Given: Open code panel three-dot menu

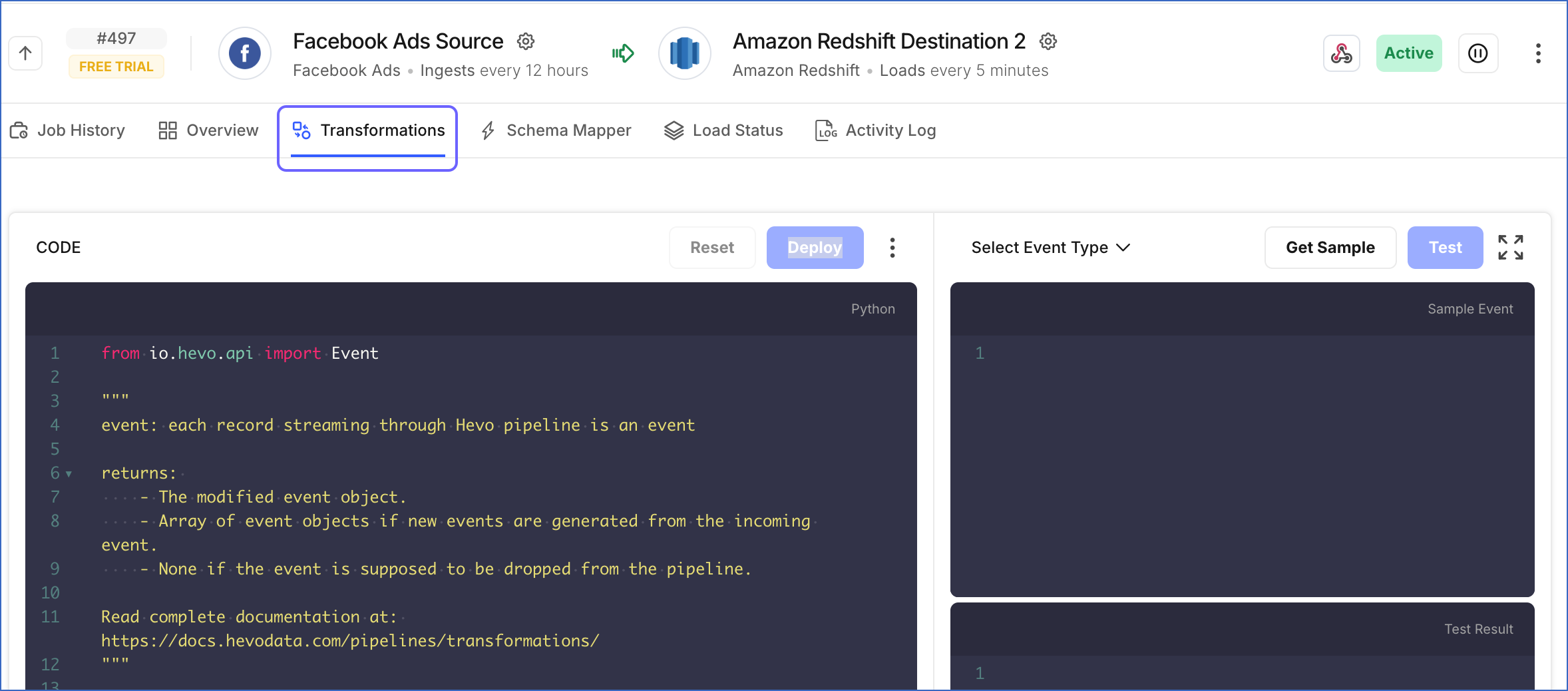Looking at the screenshot, I should point(892,248).
